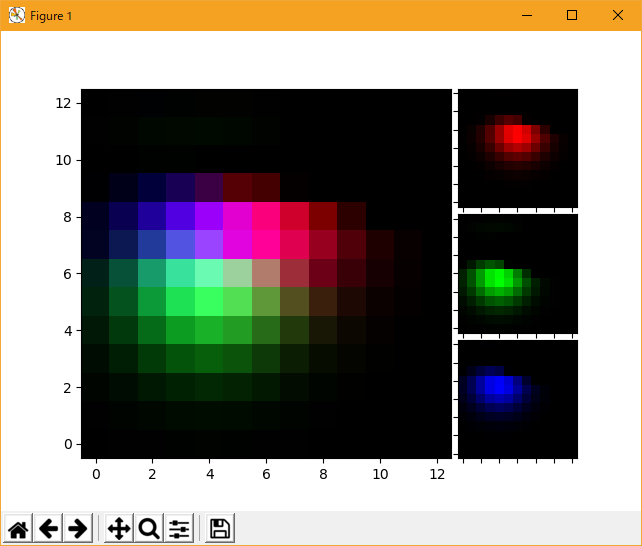Viewport: 642px width, 546px height.
Task: Click the blue channel subplot
Action: 518,399
